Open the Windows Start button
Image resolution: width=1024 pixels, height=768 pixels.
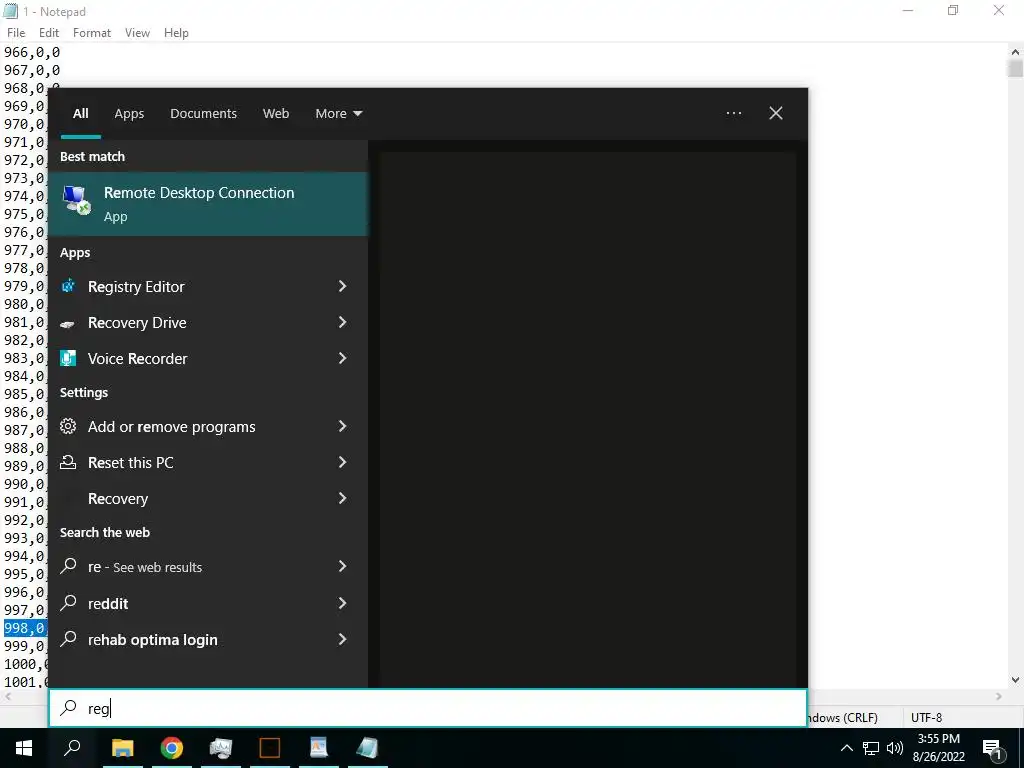coord(24,748)
